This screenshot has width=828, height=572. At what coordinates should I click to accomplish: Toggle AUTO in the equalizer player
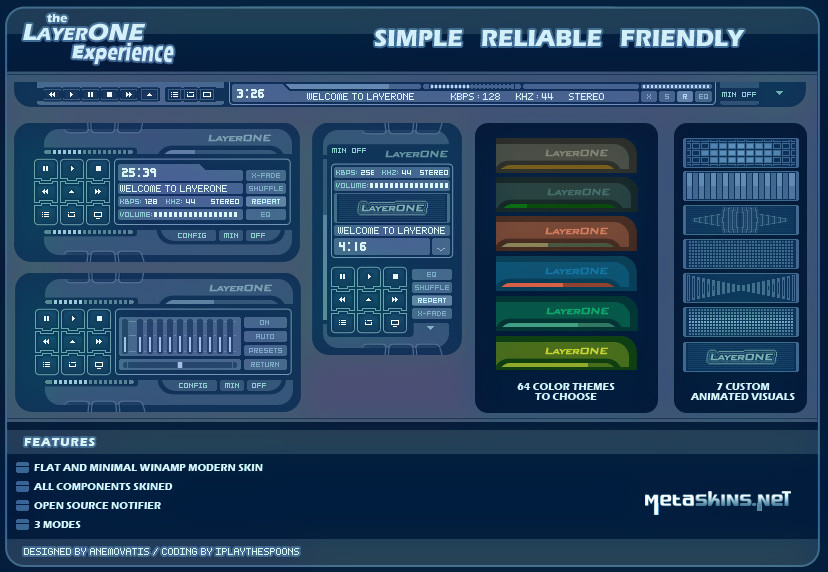click(x=265, y=336)
